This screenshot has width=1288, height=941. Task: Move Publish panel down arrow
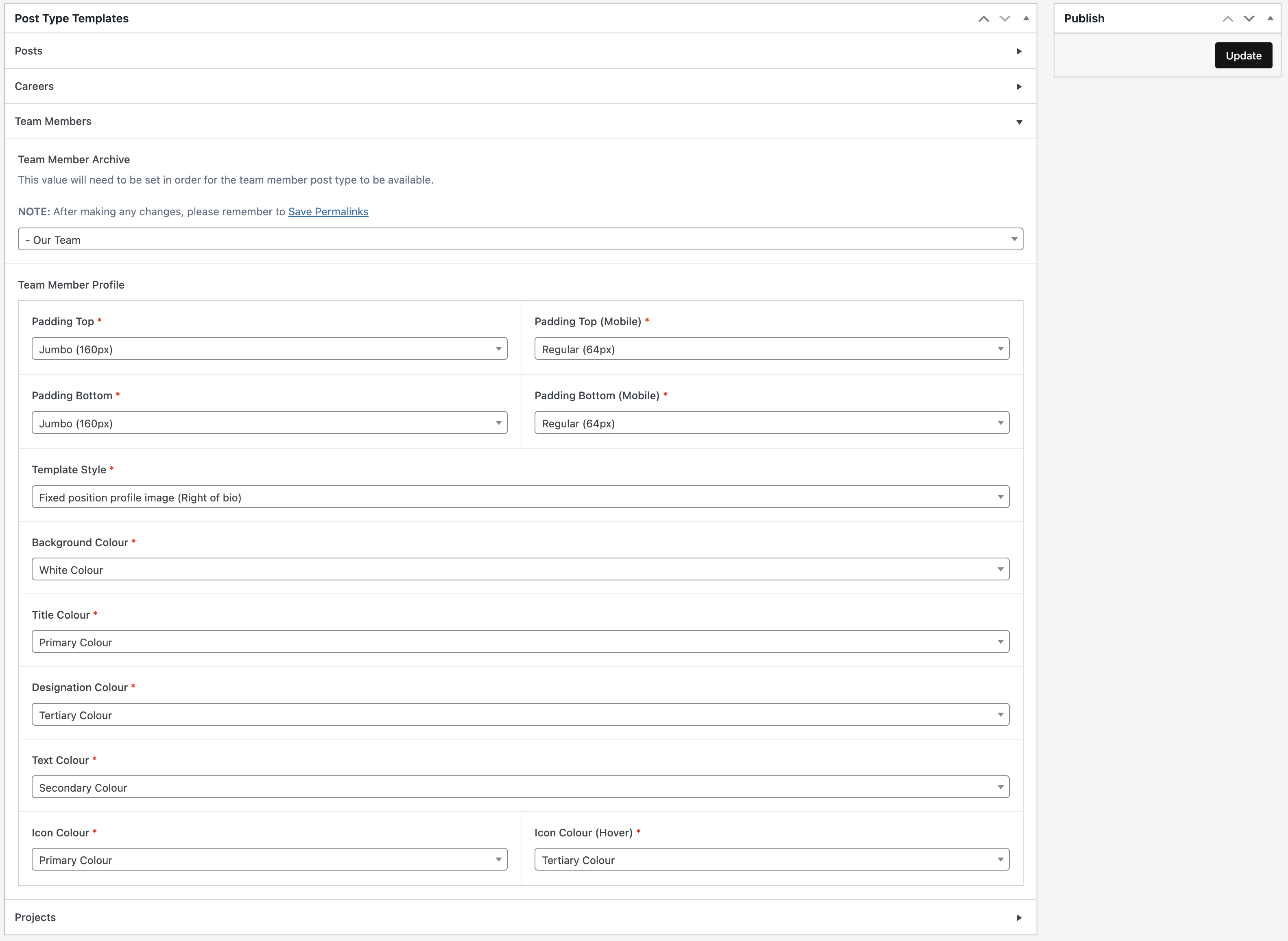click(x=1249, y=19)
